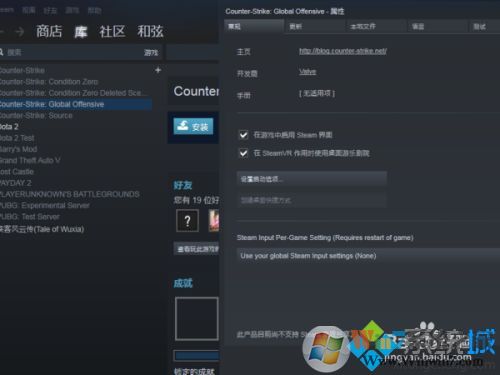Click the question mark friend avatar
500x375 pixels.
[x=187, y=220]
